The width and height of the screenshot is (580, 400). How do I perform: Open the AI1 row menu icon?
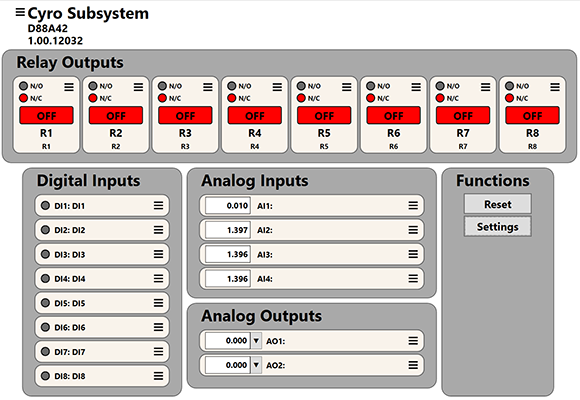pyautogui.click(x=413, y=205)
